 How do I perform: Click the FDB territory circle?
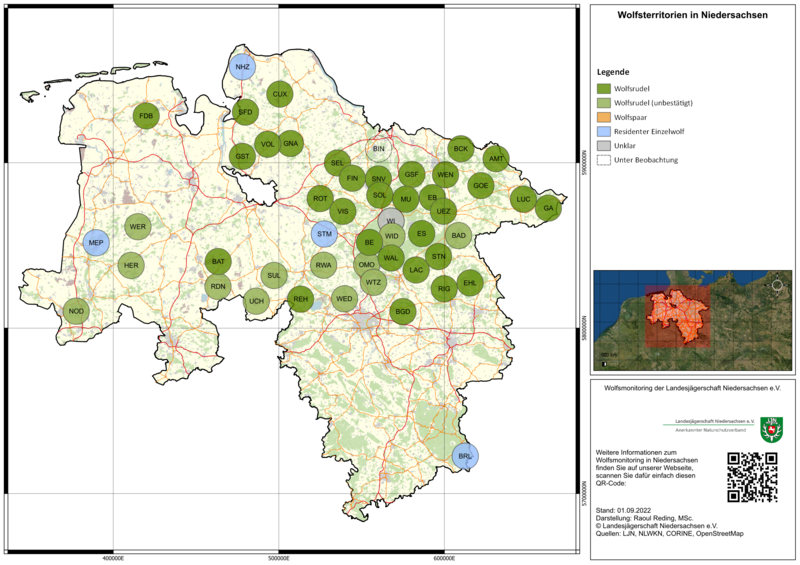(x=146, y=116)
